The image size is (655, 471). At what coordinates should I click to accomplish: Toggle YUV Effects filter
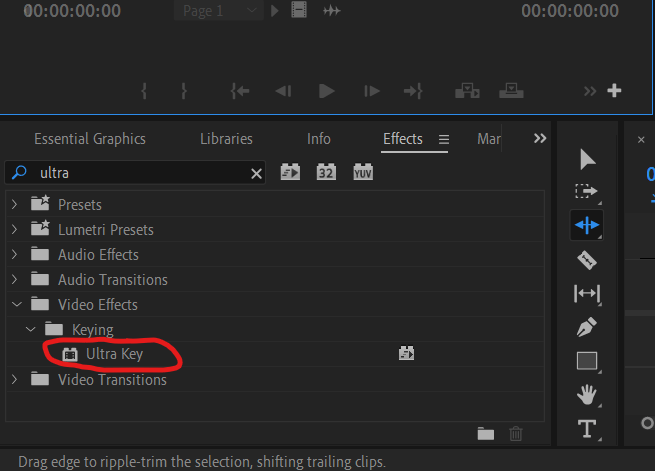pyautogui.click(x=362, y=172)
